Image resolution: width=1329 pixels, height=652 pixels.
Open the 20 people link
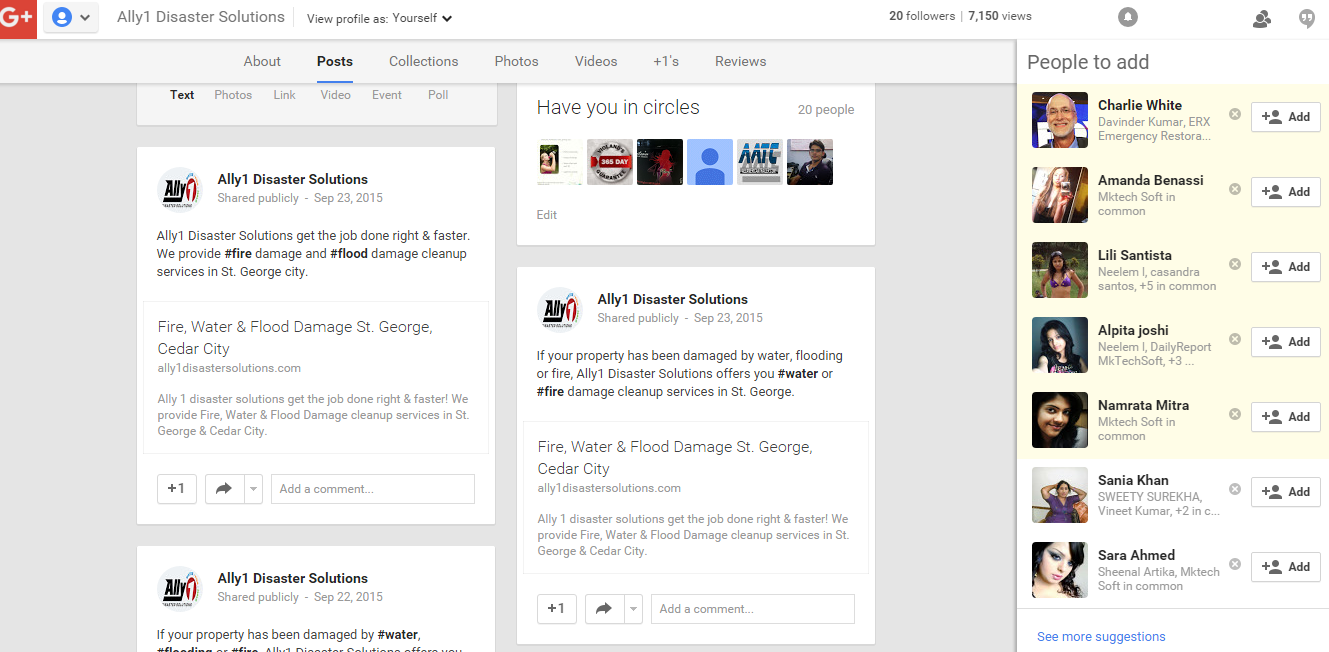click(x=826, y=110)
